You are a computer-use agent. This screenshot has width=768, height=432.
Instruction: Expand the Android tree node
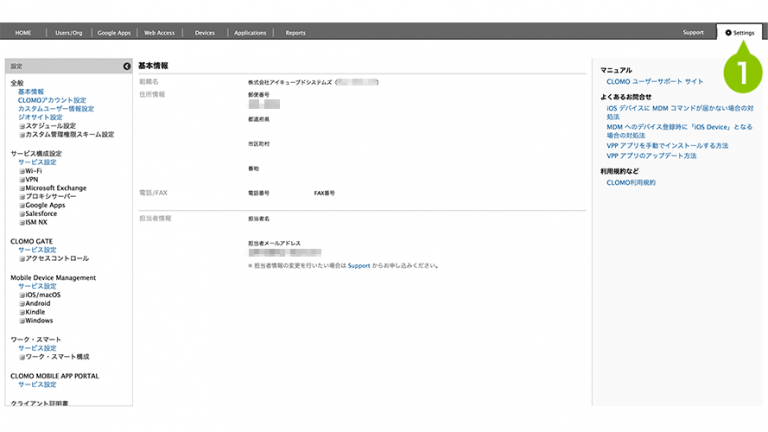point(21,303)
